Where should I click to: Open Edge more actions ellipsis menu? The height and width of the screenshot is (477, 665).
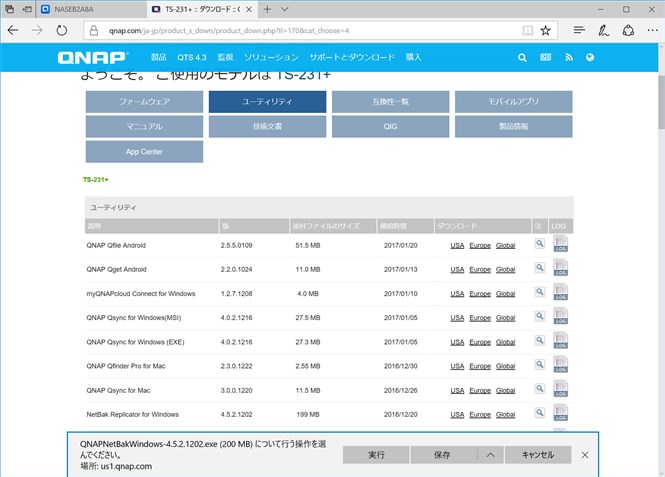tap(653, 30)
